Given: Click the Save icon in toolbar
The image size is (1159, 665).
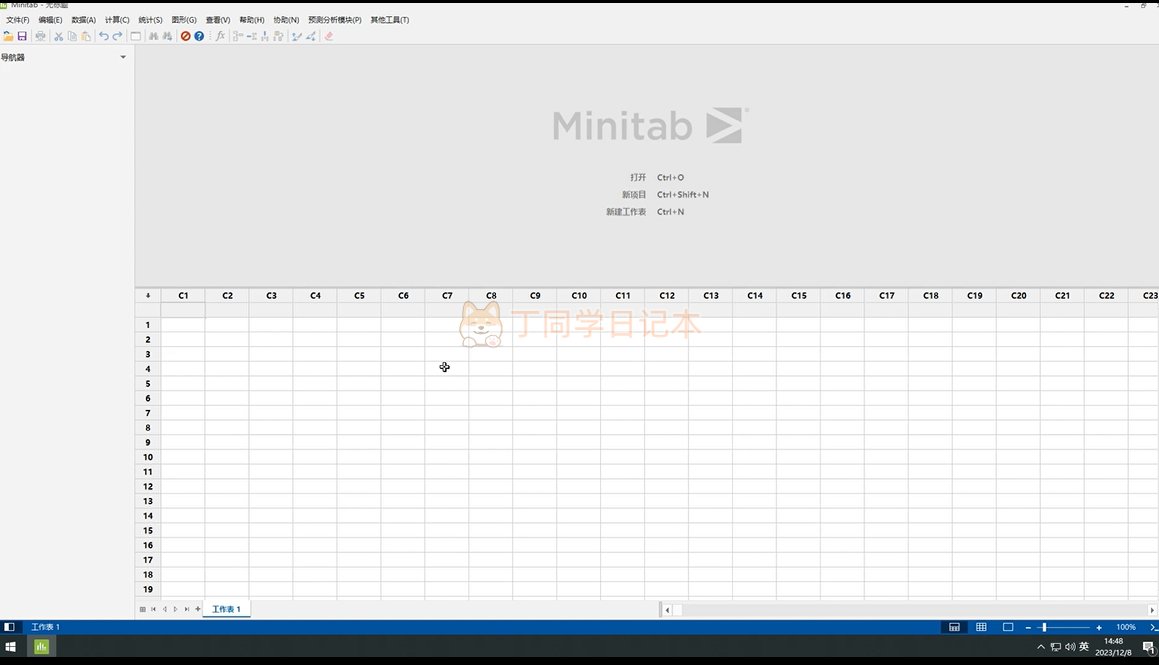Looking at the screenshot, I should pyautogui.click(x=22, y=36).
